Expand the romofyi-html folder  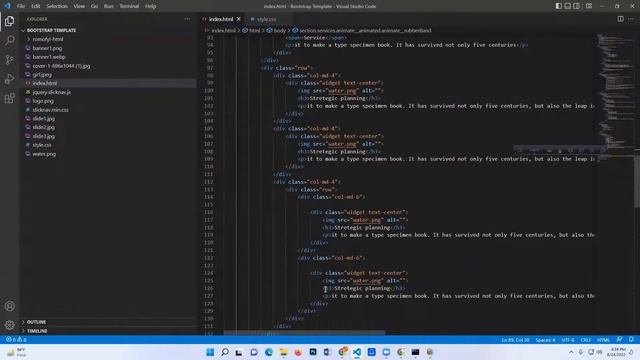(48, 39)
